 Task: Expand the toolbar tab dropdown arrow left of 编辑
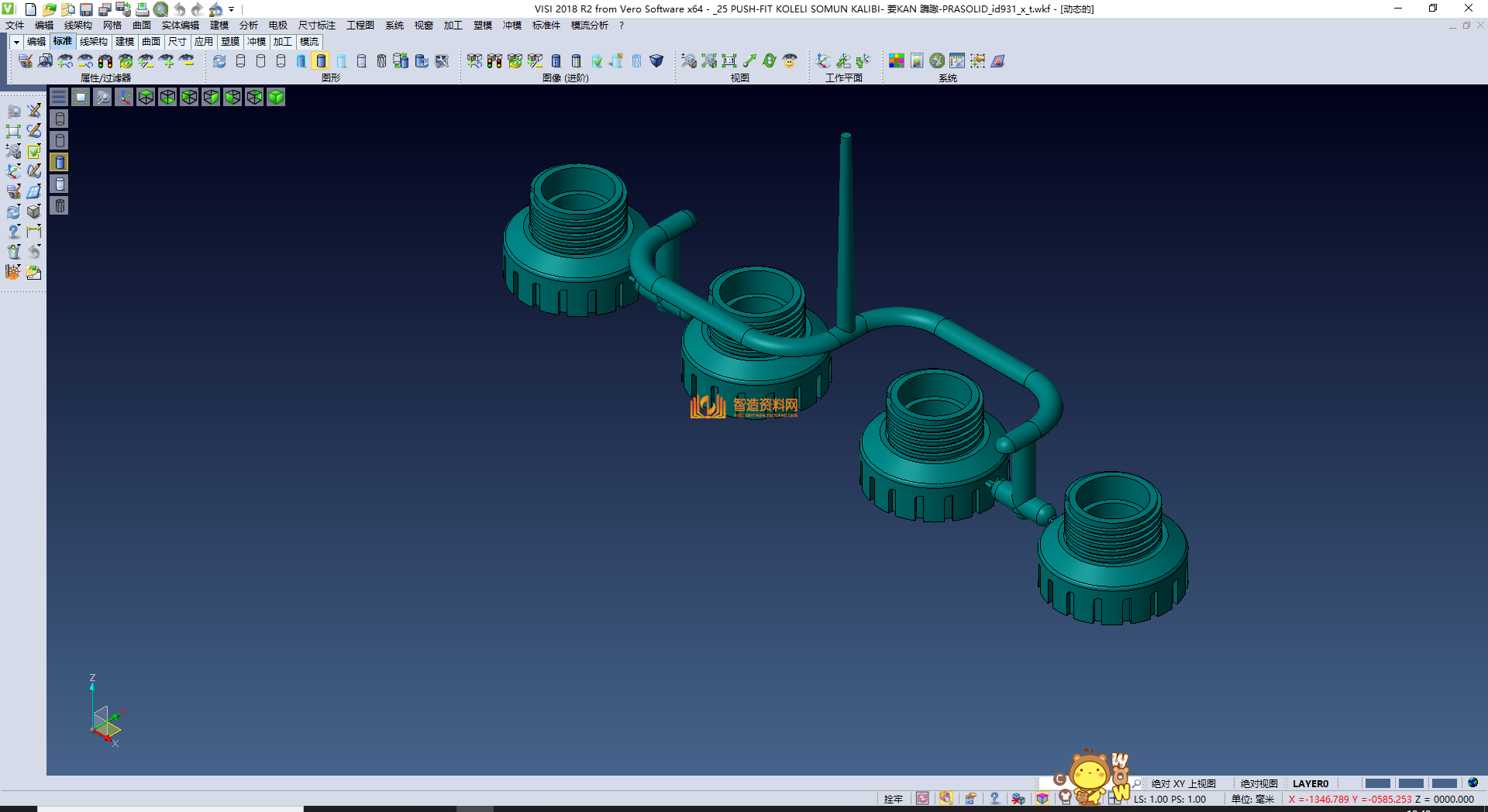click(16, 42)
